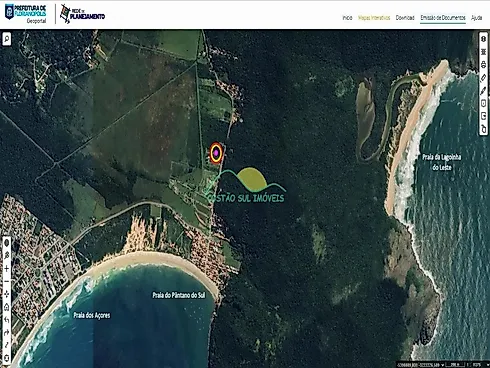Activate the pan arrows tool
The width and height of the screenshot is (490, 368).
click(x=6, y=294)
